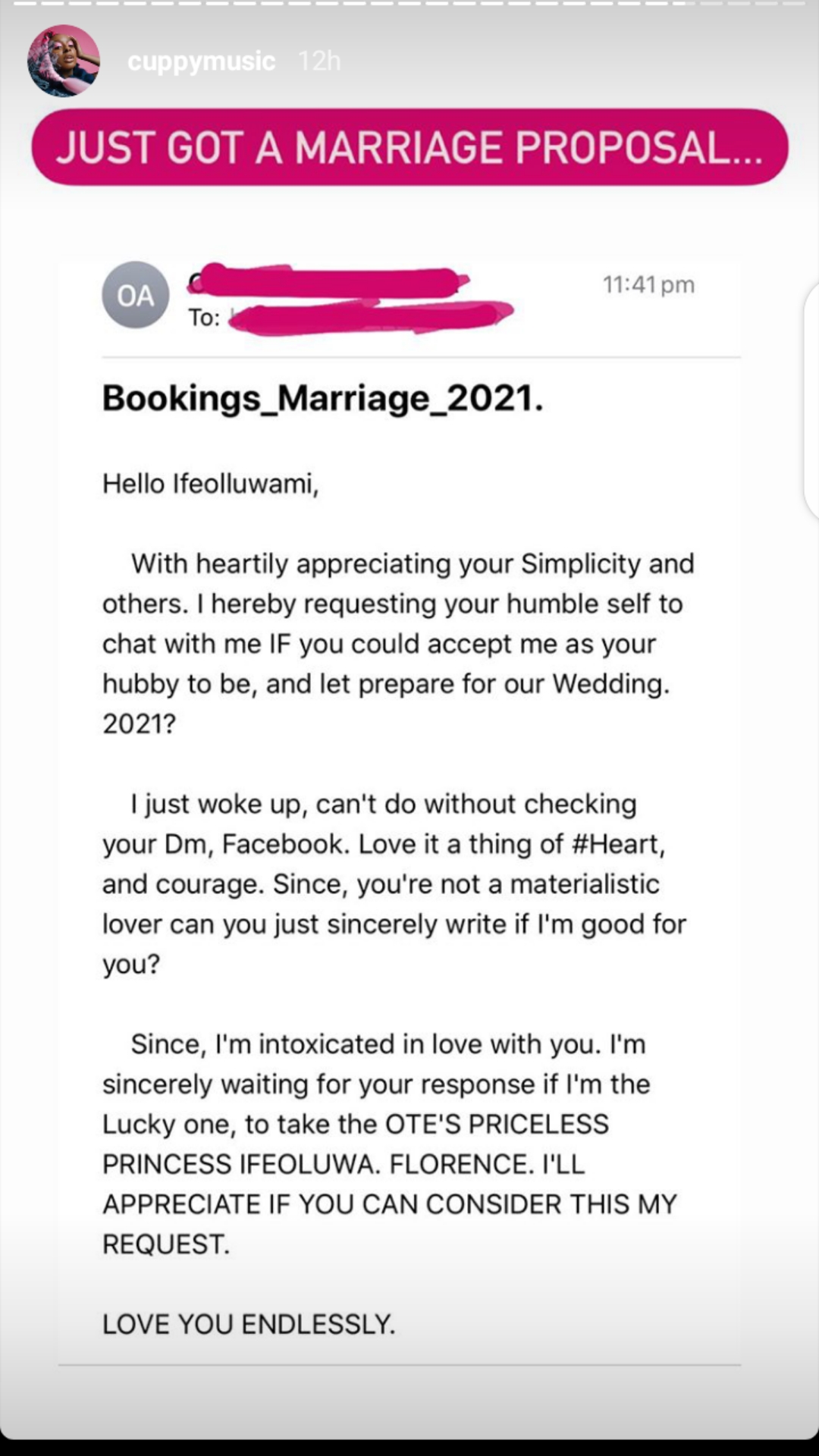Tap the cuppymusic profile picture
Viewport: 819px width, 1456px height.
64,61
